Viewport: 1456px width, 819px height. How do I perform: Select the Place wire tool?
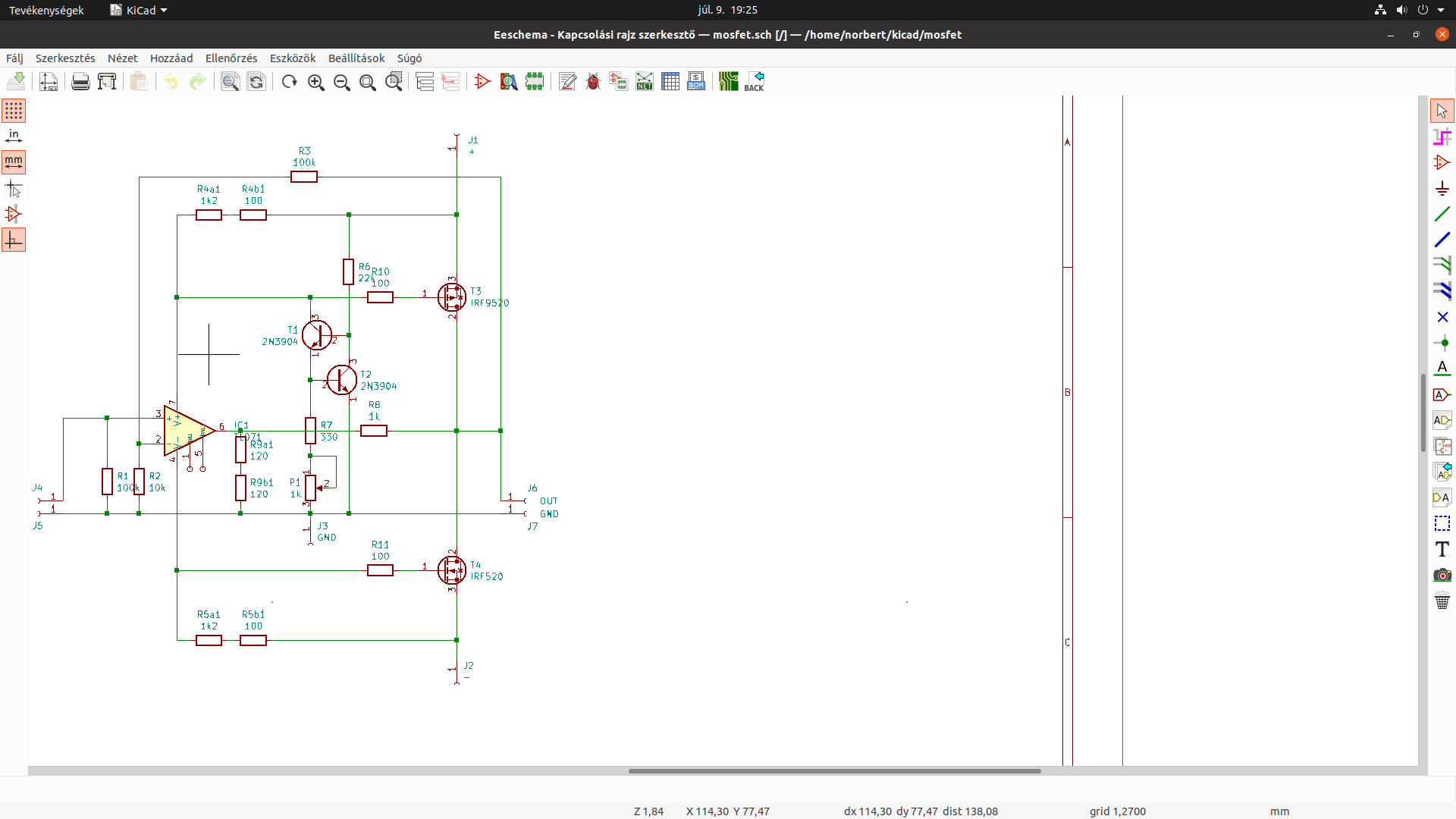pyautogui.click(x=1442, y=215)
